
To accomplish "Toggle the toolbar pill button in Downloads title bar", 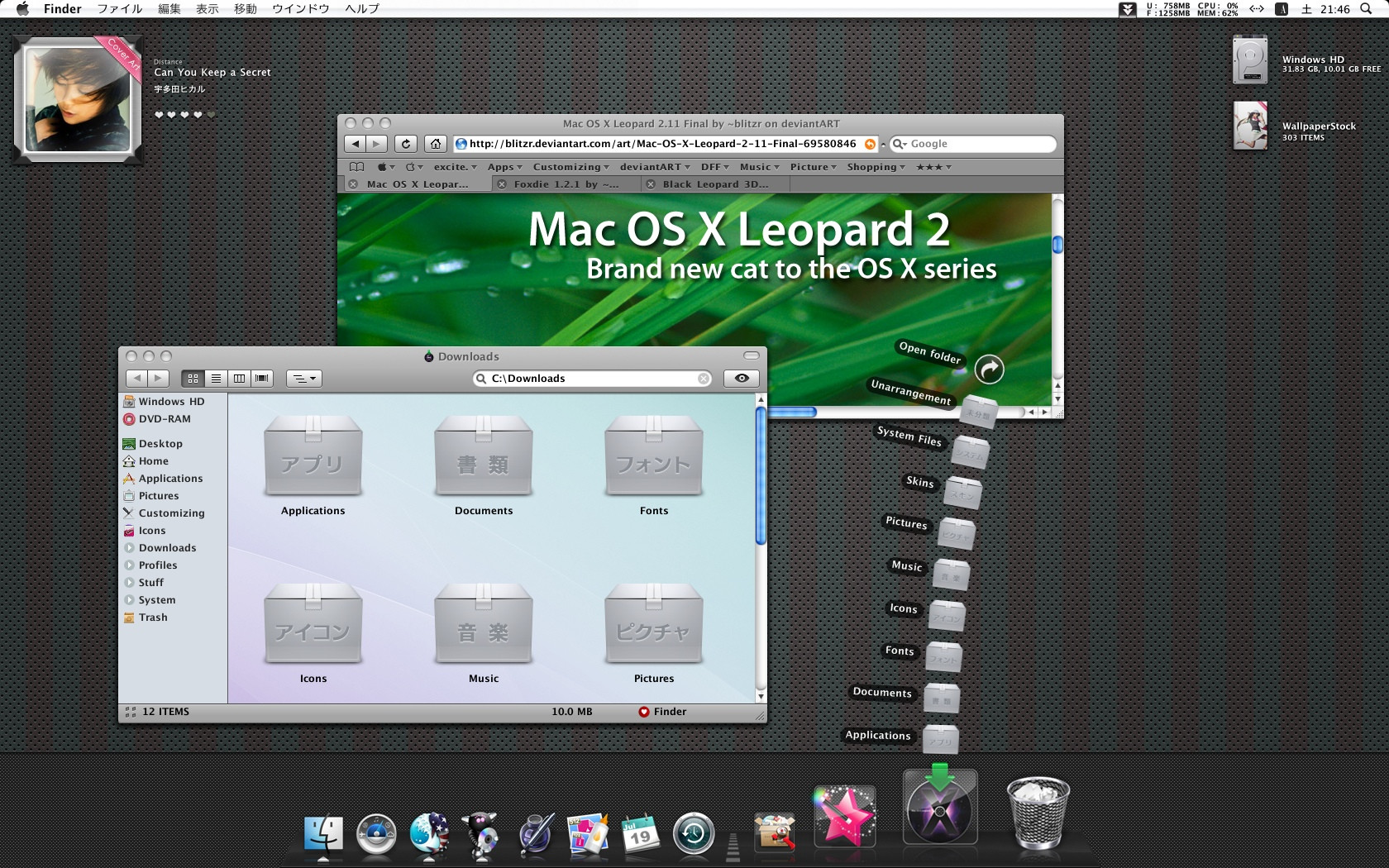I will point(752,355).
